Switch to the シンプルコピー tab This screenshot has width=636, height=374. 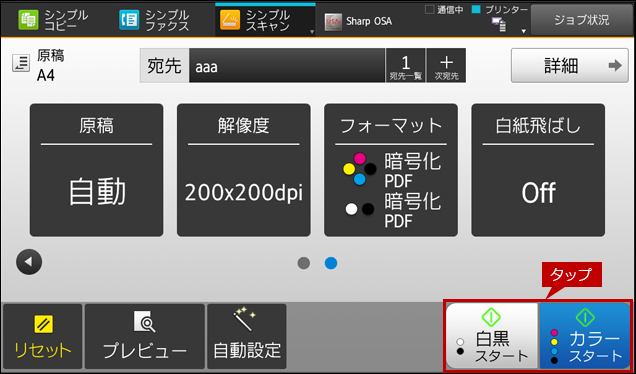pyautogui.click(x=53, y=20)
